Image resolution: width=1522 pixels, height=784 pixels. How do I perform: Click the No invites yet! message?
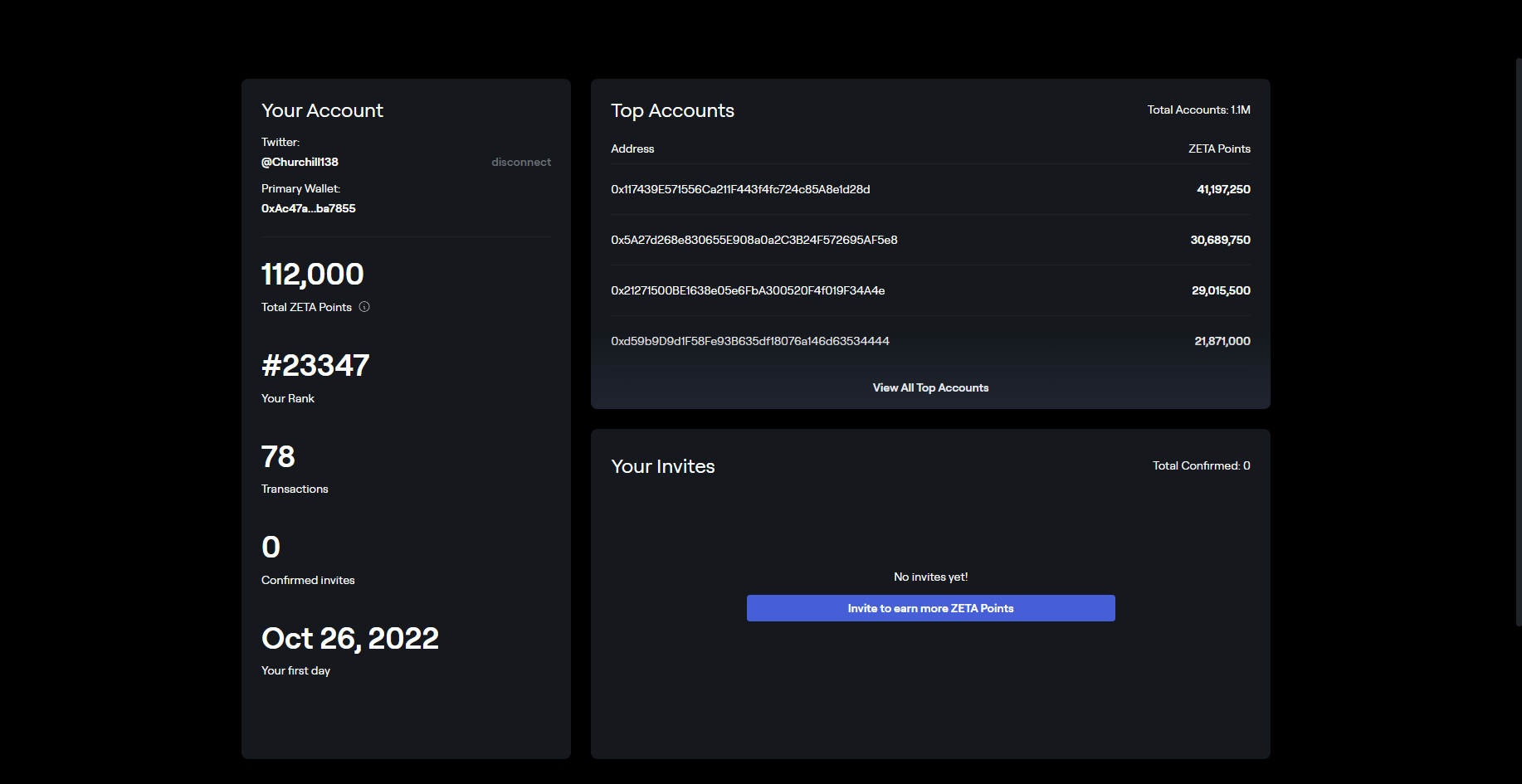(930, 577)
